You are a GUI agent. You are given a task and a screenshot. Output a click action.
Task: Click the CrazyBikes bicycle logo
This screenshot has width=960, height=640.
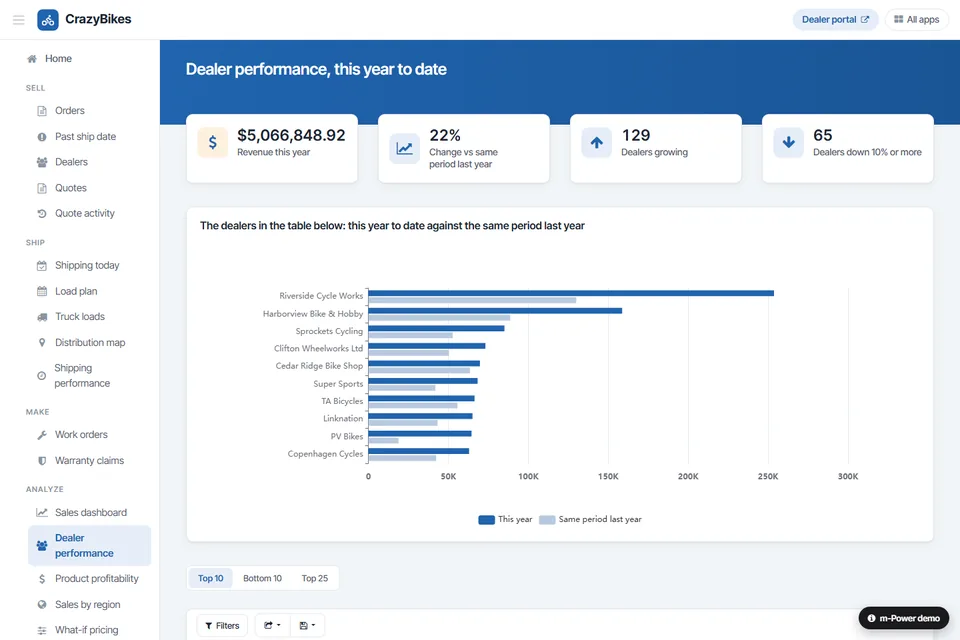pos(48,20)
